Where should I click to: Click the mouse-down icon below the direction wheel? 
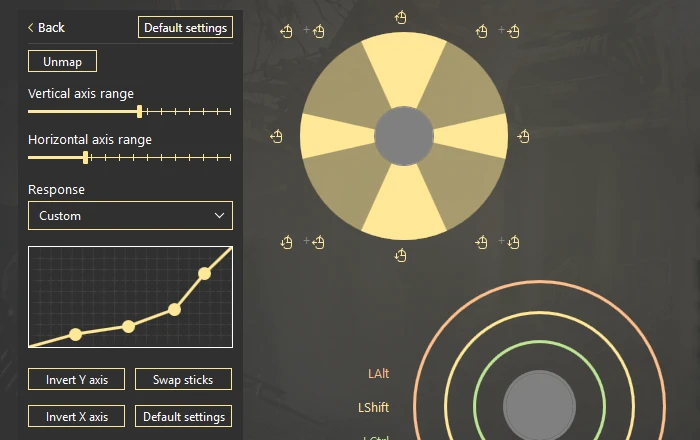(400, 256)
